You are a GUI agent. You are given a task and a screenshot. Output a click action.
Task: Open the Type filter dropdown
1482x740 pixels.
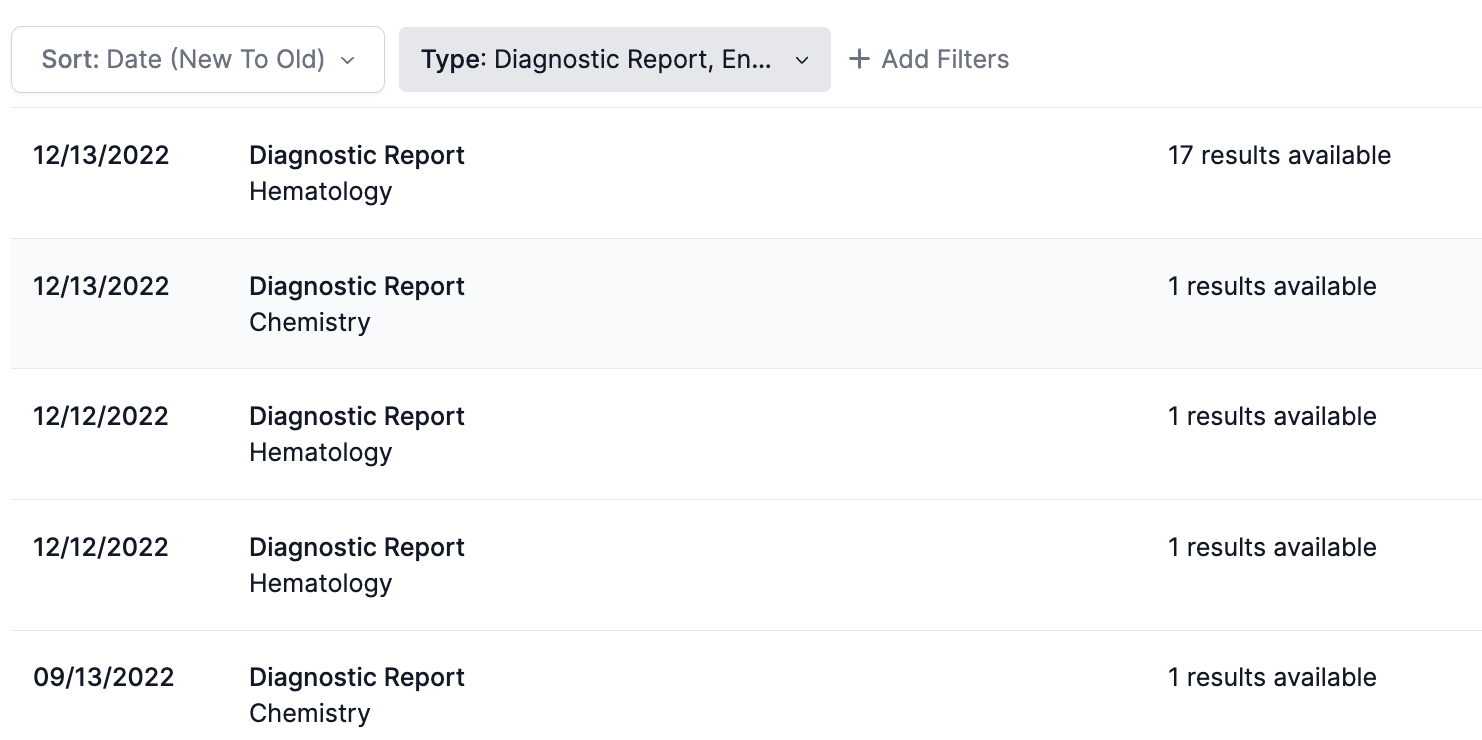pos(613,59)
